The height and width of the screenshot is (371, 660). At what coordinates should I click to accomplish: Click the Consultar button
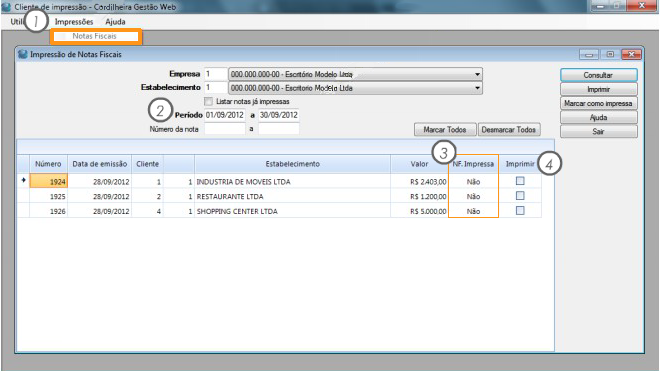click(x=598, y=75)
